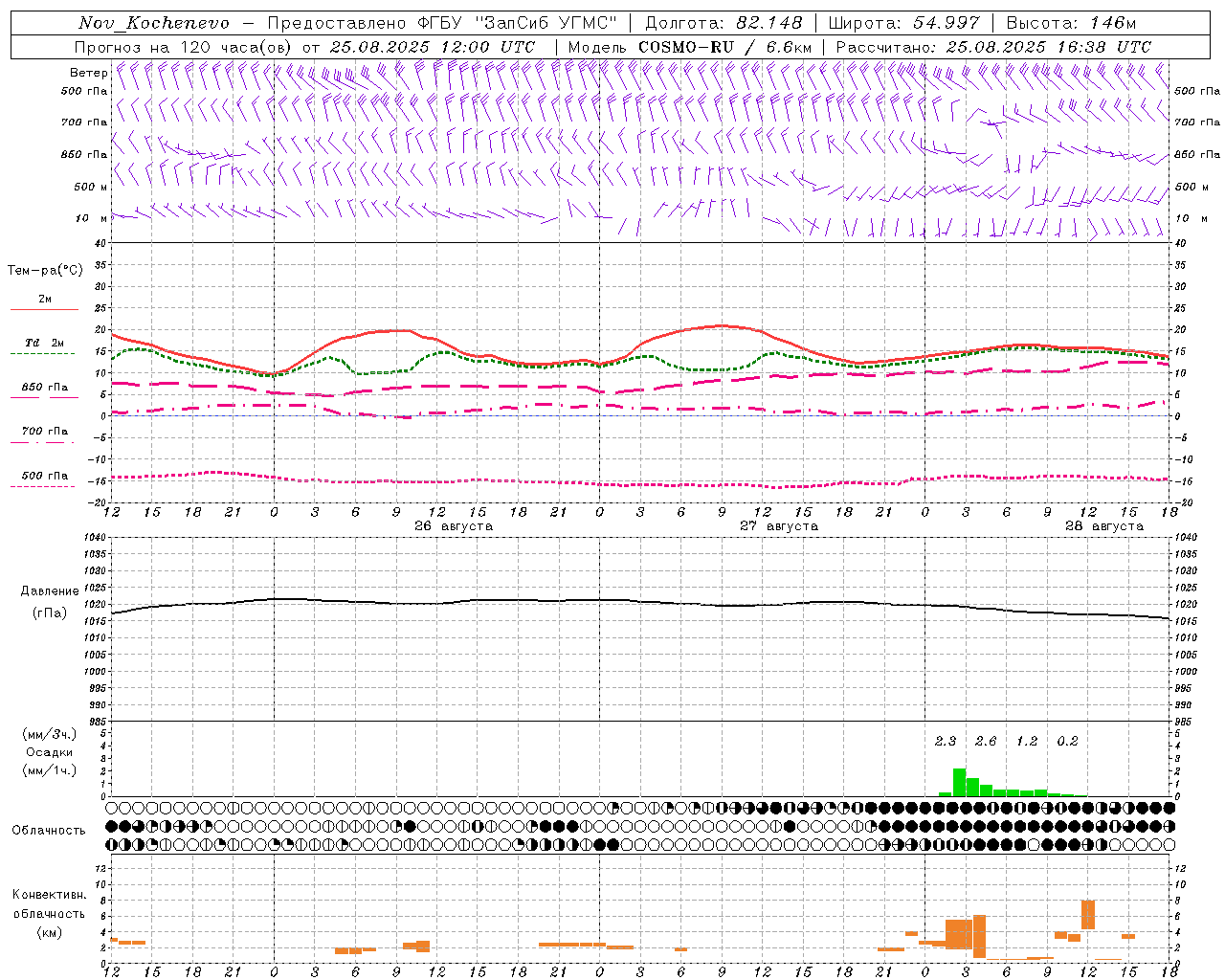Click the red line sample under '2м' legend
Viewport: 1225px width, 980px height.
click(x=44, y=309)
